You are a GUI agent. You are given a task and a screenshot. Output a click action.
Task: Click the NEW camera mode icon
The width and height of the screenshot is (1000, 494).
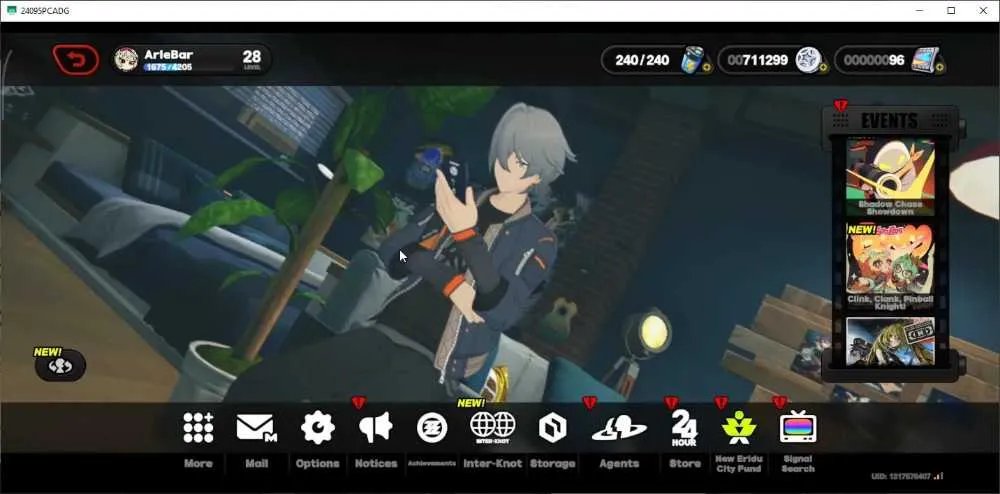(60, 366)
